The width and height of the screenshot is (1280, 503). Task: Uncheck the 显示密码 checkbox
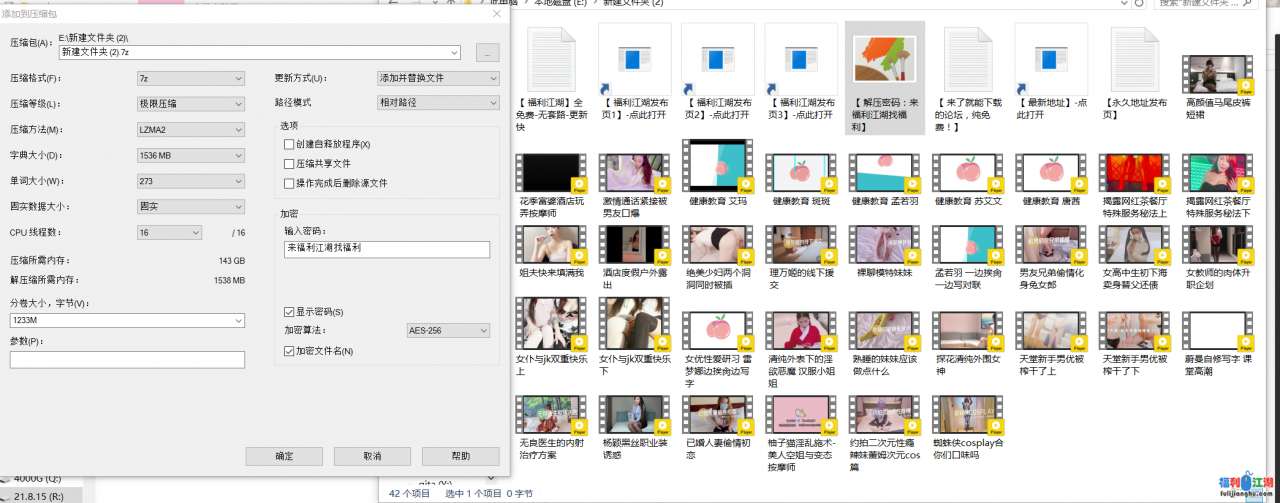click(x=289, y=312)
